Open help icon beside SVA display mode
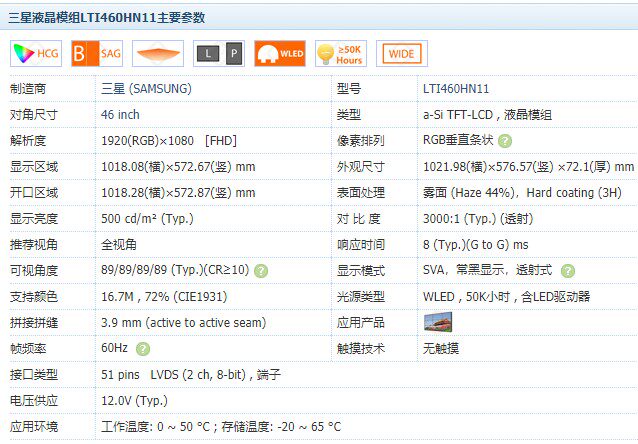 coord(568,271)
